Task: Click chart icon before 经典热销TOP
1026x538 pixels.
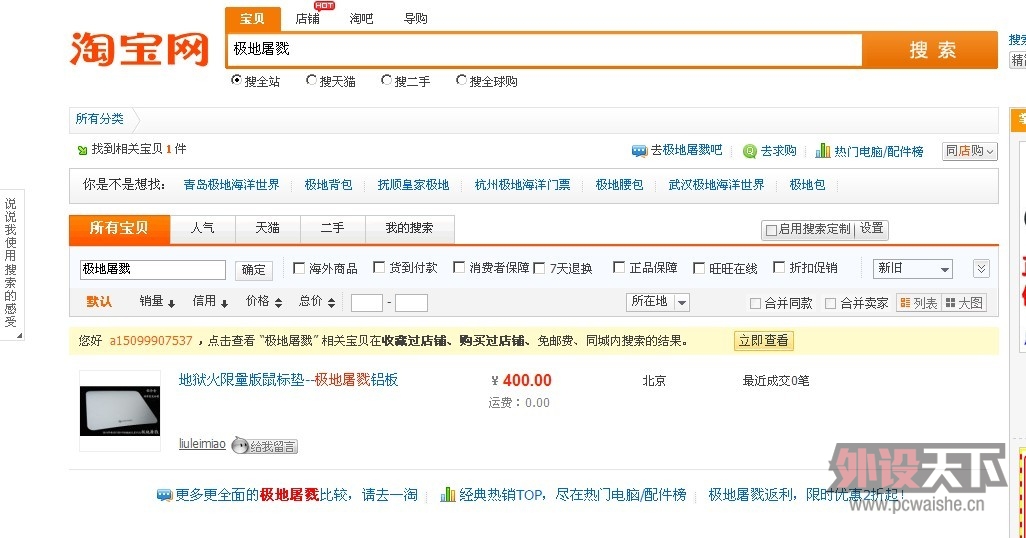Action: pos(448,494)
